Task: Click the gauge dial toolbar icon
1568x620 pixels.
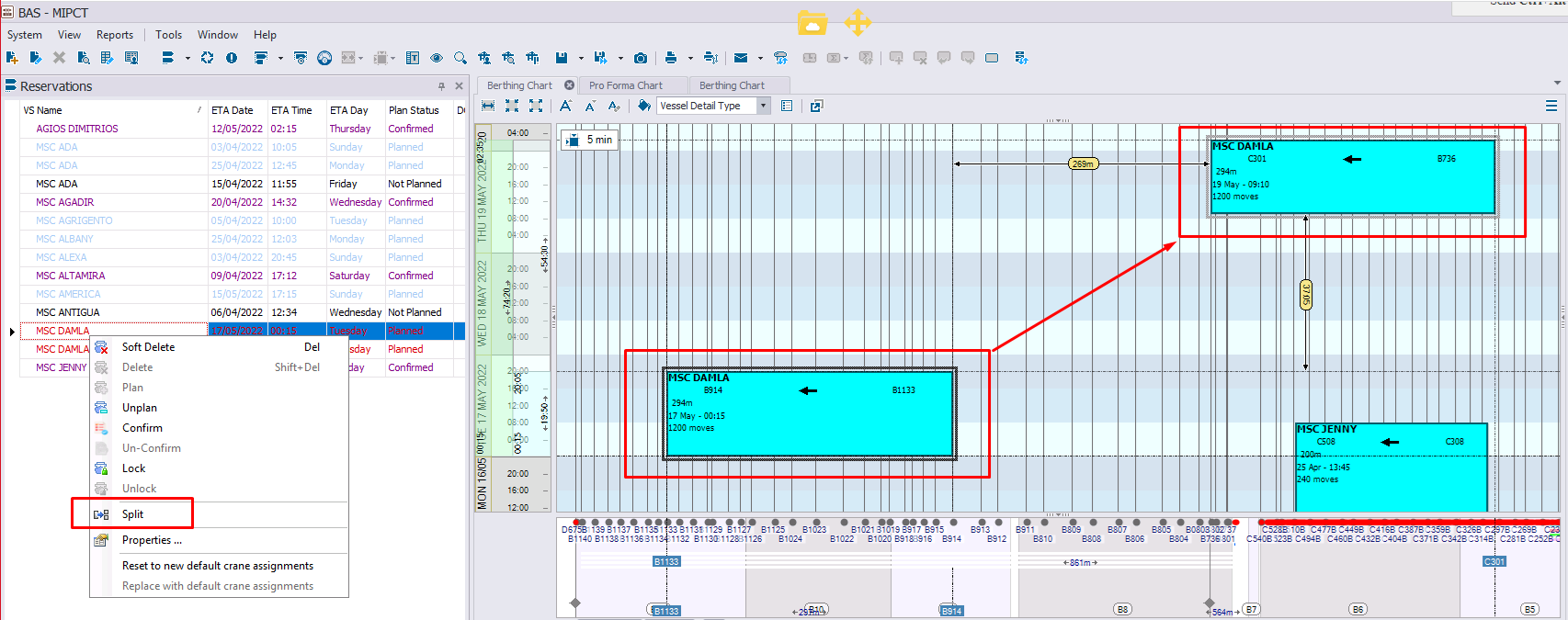Action: (x=324, y=58)
